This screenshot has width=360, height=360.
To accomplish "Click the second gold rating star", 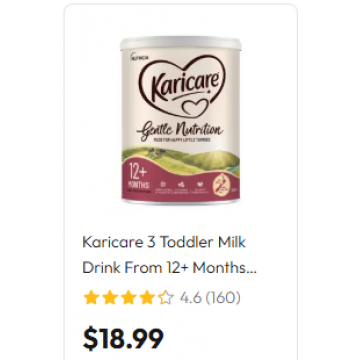I will coord(109,298).
